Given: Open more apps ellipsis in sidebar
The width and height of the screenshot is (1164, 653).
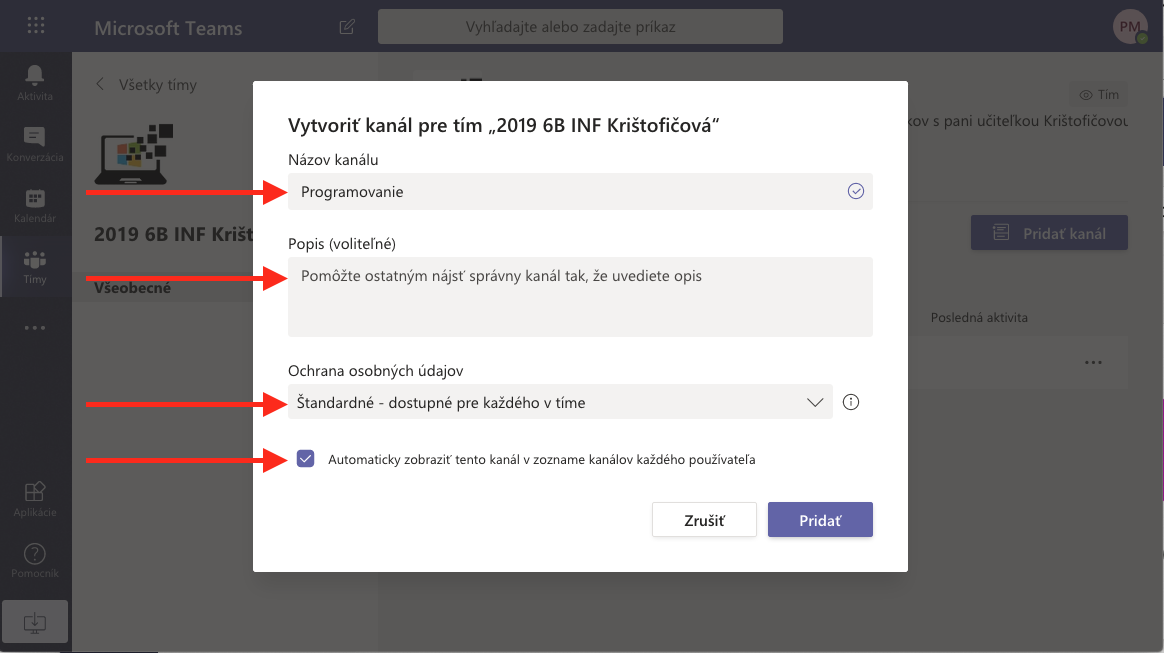Looking at the screenshot, I should coord(35,327).
